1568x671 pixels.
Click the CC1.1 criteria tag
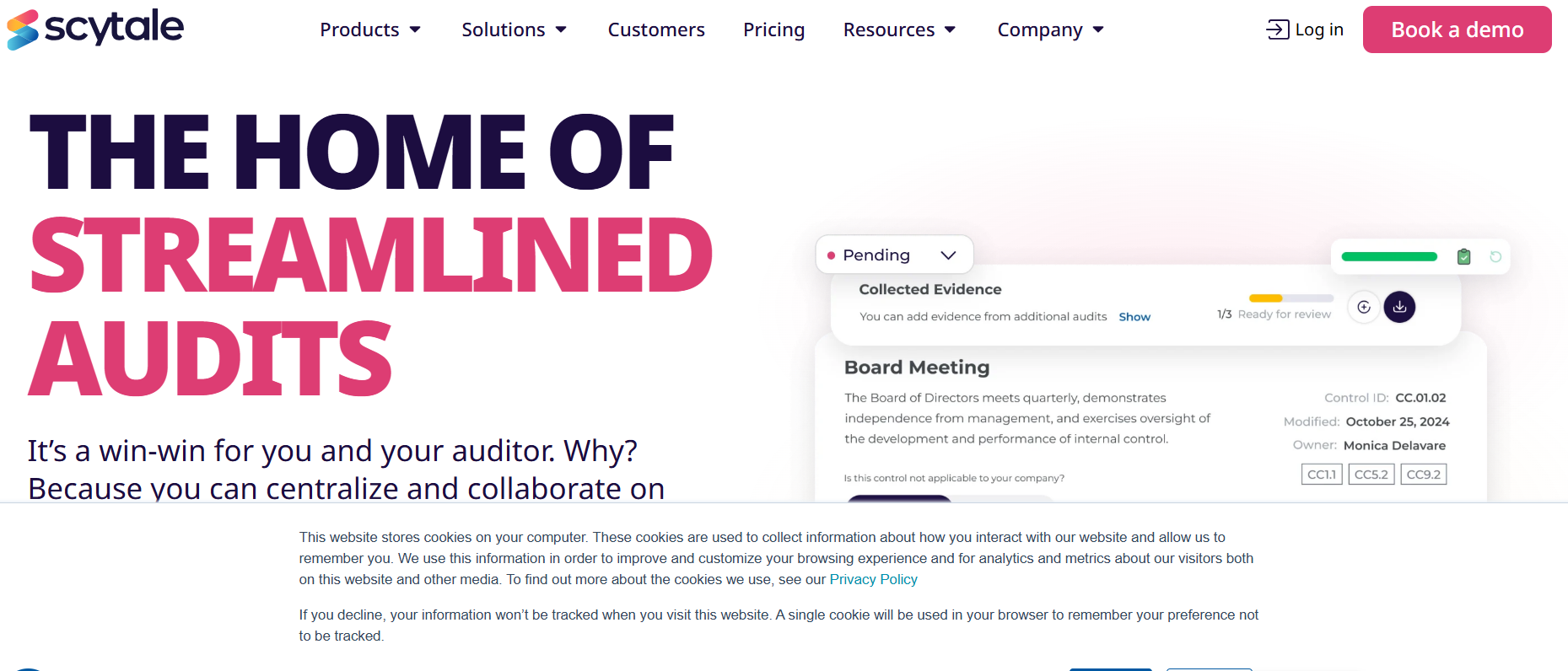[x=1321, y=475]
